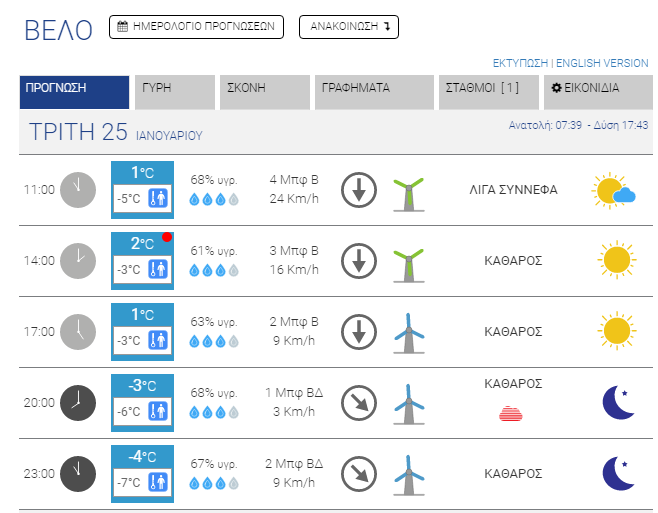Click the ΕΚΤΥΠΩΣΗ print link
Viewport: 658px width, 513px height.
point(522,63)
